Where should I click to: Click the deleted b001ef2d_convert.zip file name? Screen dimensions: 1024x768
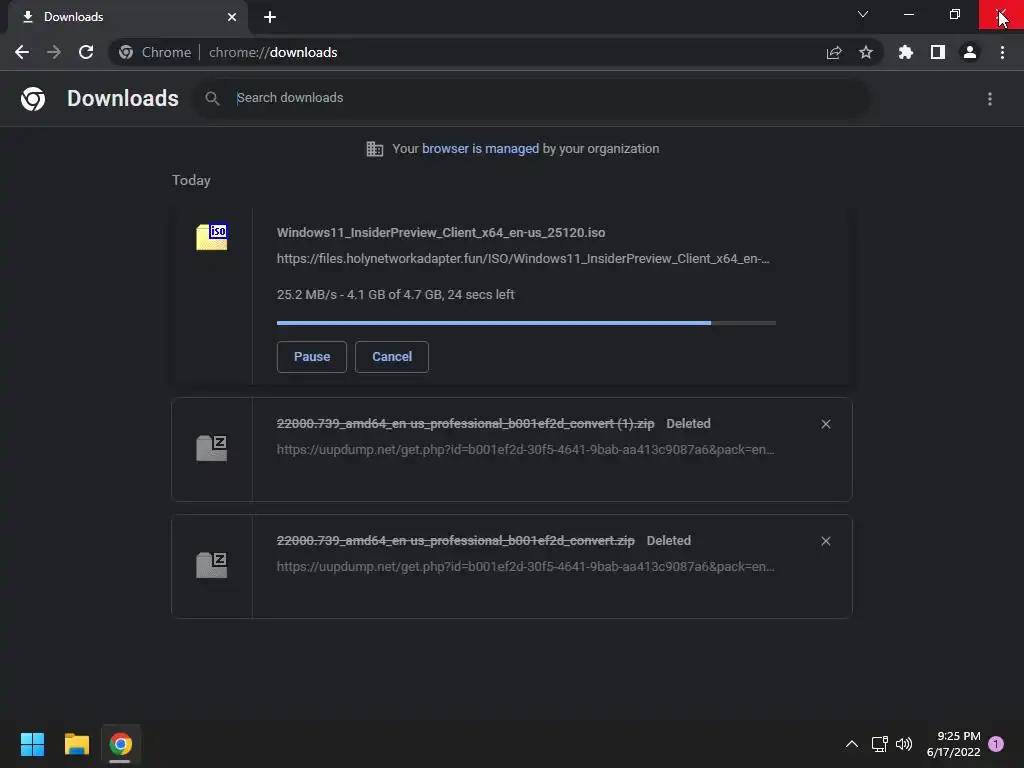(456, 541)
